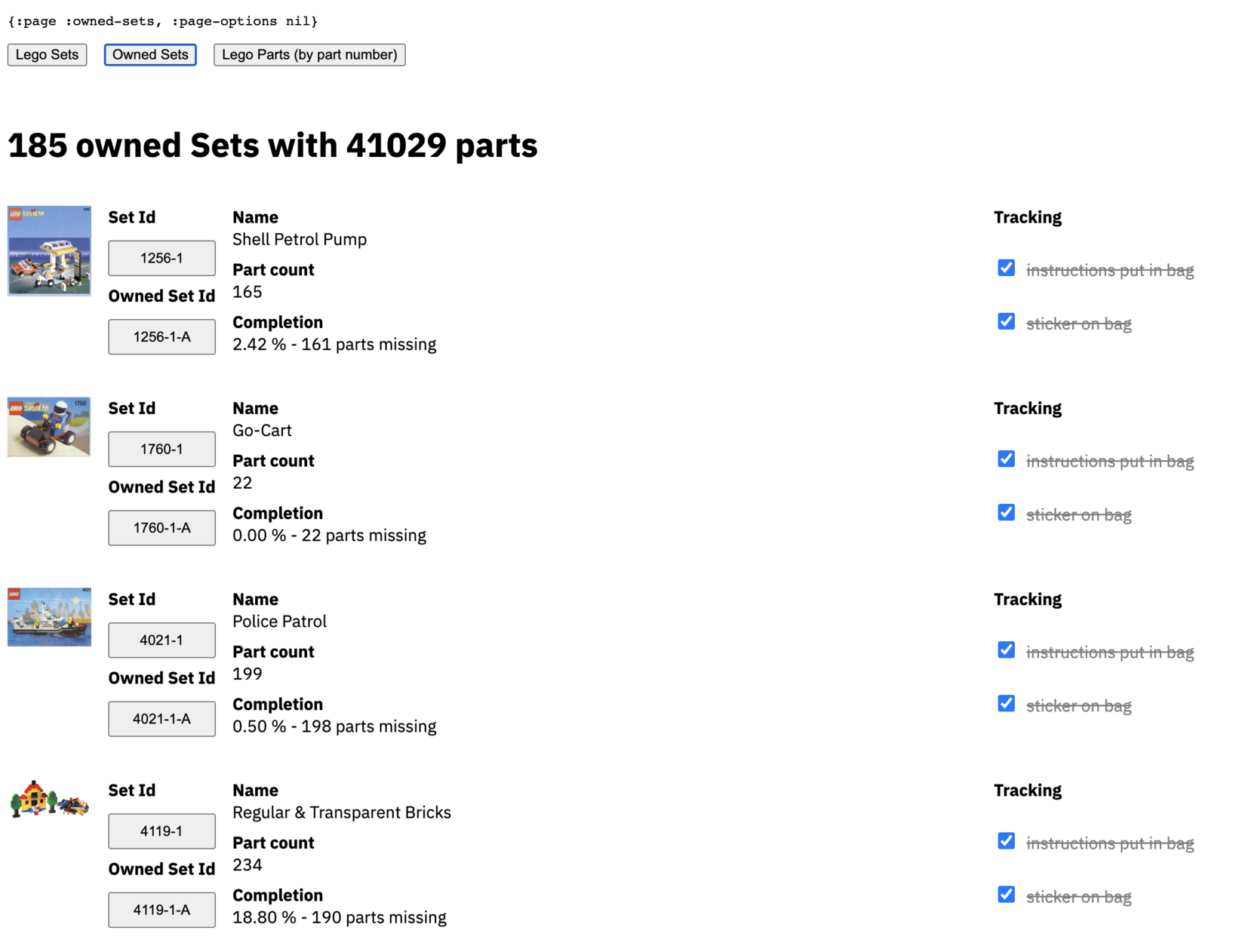Viewport: 1239px width, 952px height.
Task: Toggle sticker on bag for Go-Cart
Action: 1006,513
